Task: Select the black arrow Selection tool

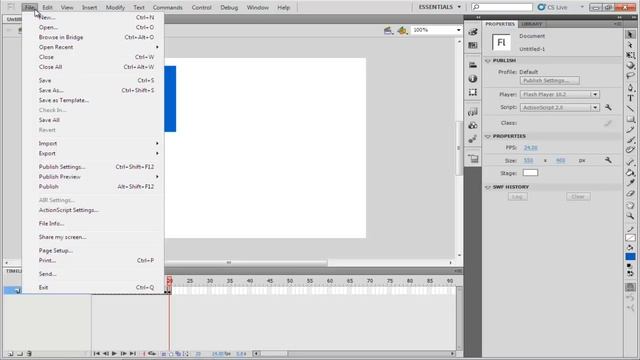Action: click(x=630, y=35)
